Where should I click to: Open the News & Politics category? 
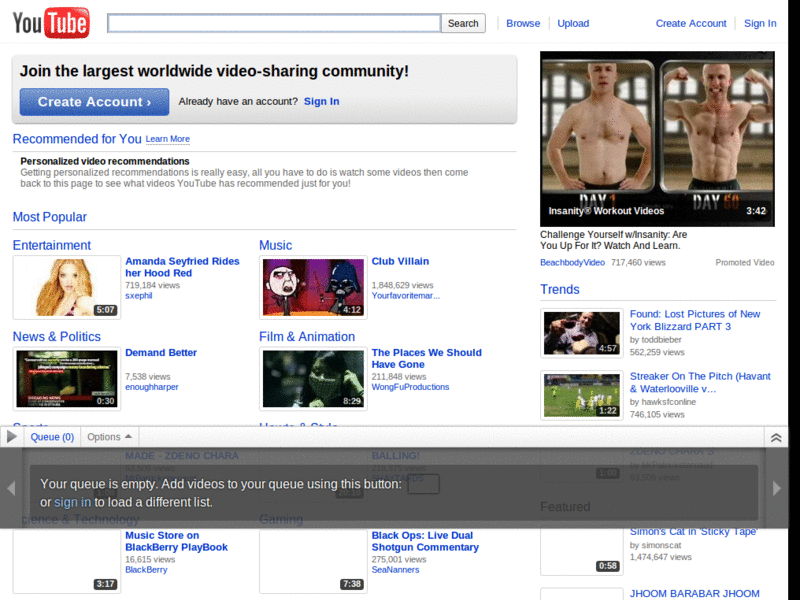click(x=57, y=337)
